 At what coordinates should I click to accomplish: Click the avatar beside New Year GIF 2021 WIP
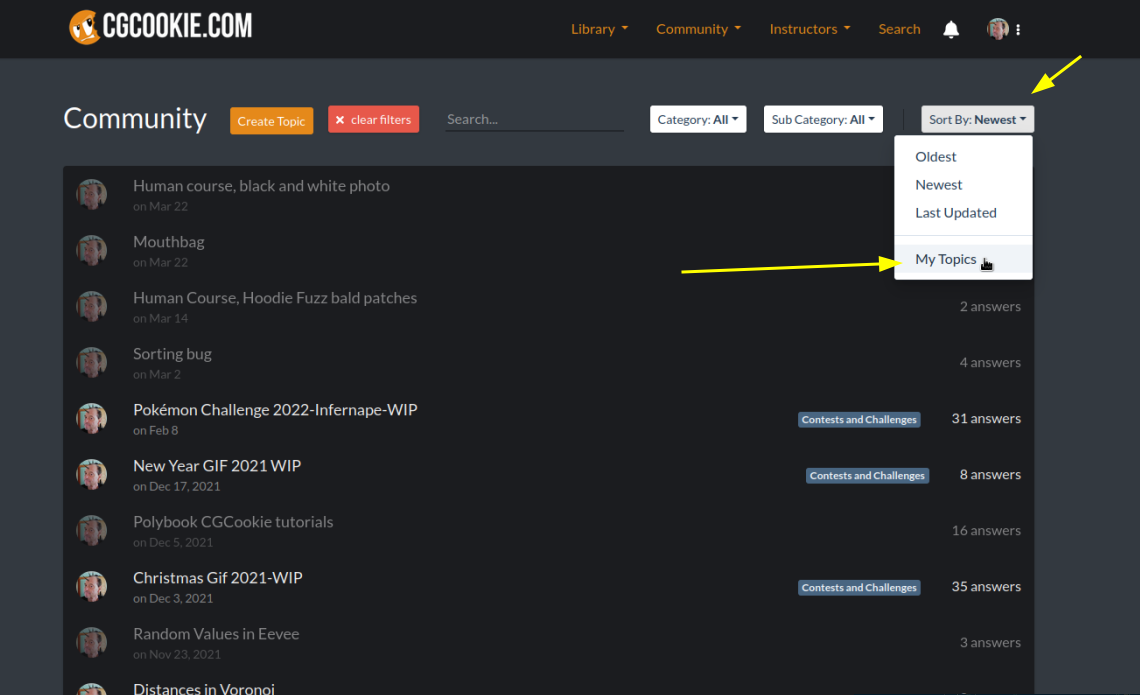92,474
